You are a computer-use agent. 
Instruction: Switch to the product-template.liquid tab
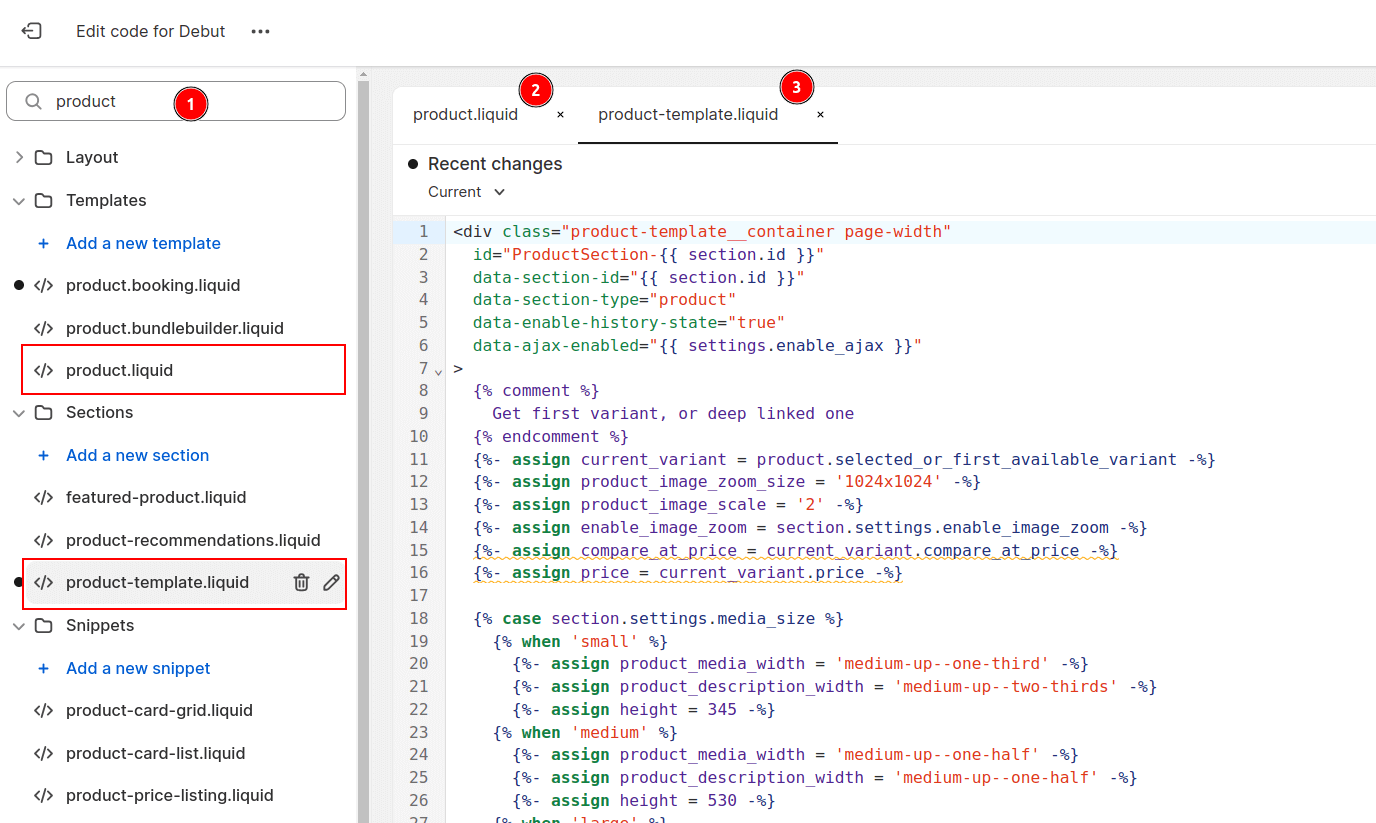(688, 114)
